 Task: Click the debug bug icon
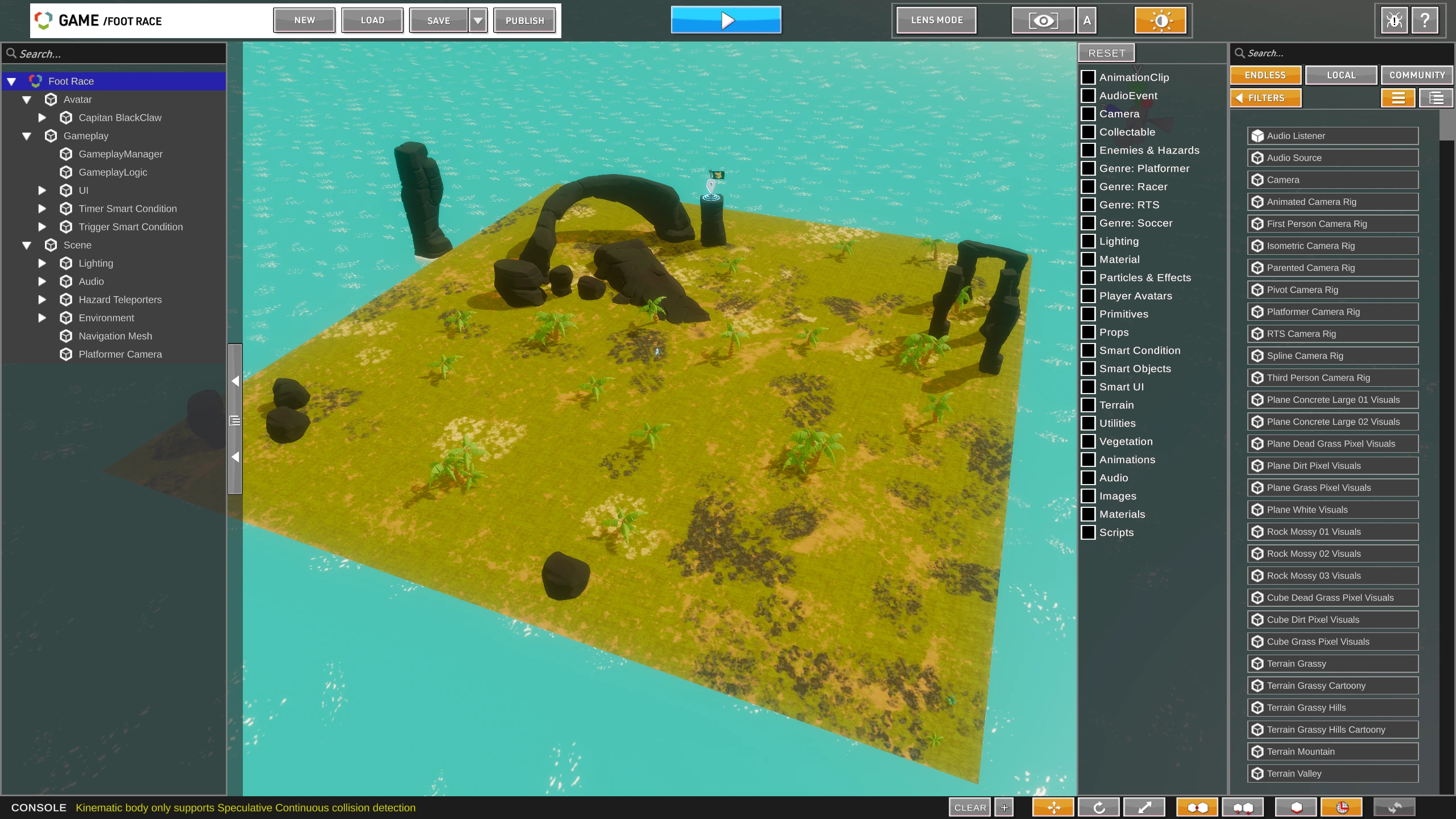pyautogui.click(x=1394, y=21)
